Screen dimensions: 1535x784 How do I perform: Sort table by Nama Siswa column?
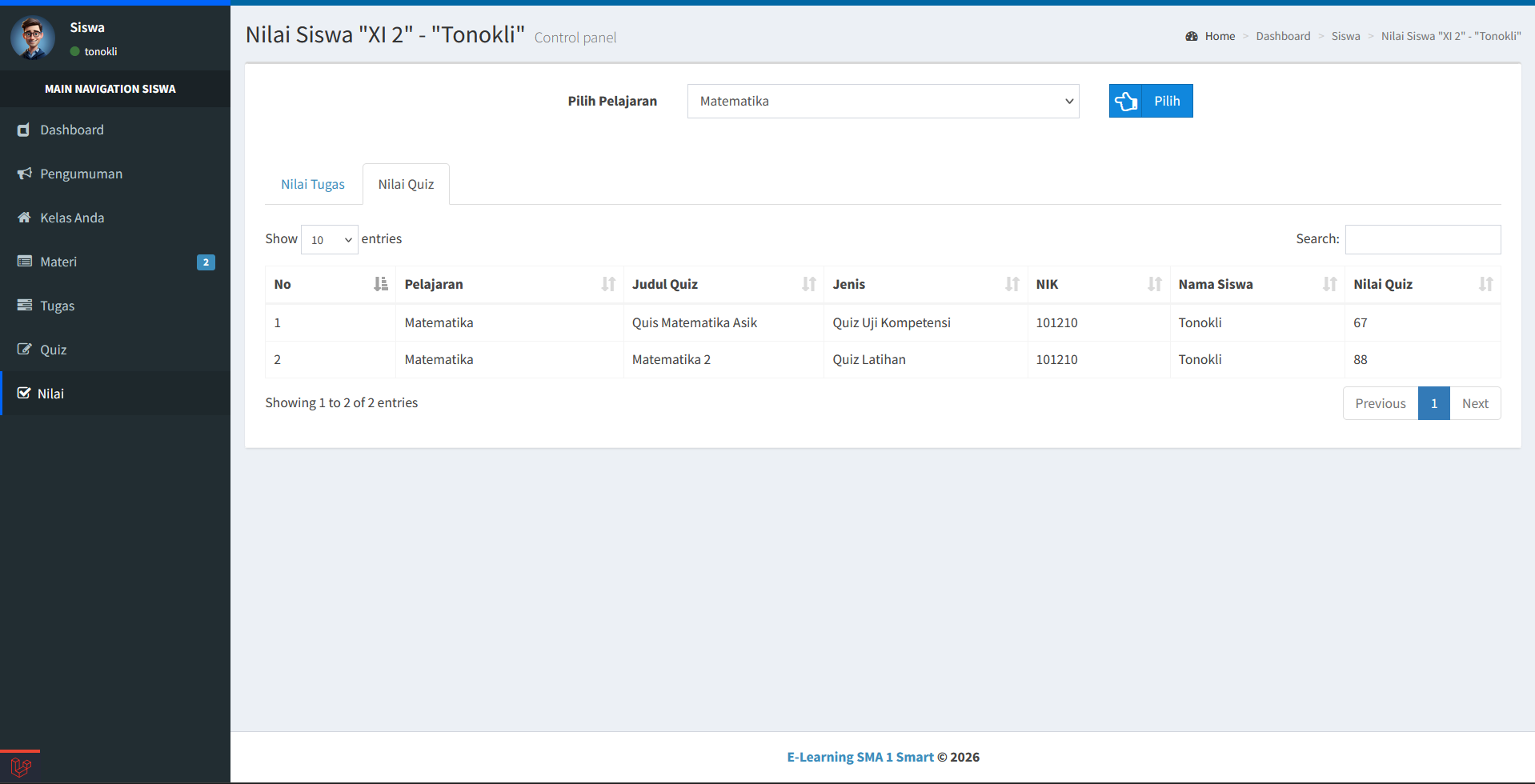click(1257, 284)
